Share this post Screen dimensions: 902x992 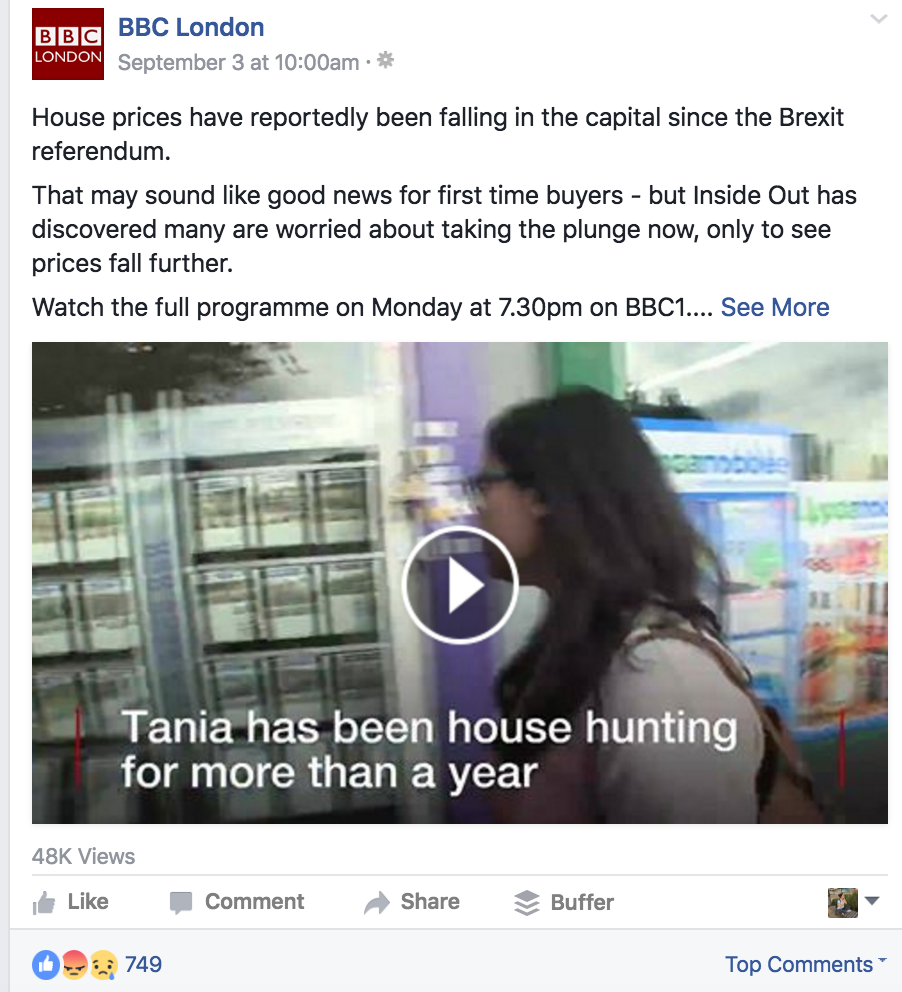(x=412, y=902)
